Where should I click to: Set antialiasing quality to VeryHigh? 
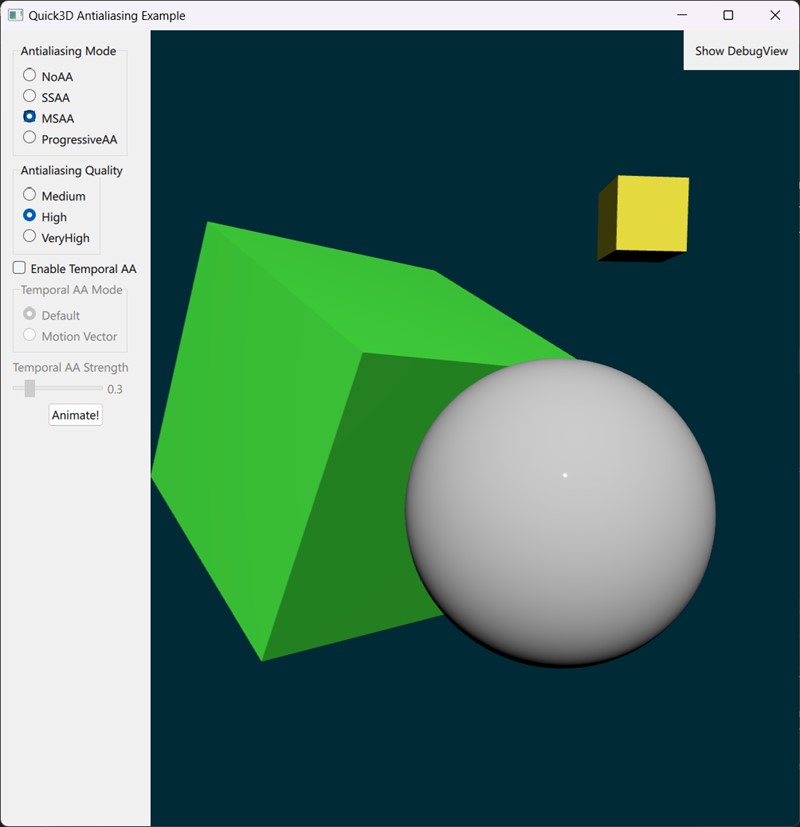tap(30, 237)
